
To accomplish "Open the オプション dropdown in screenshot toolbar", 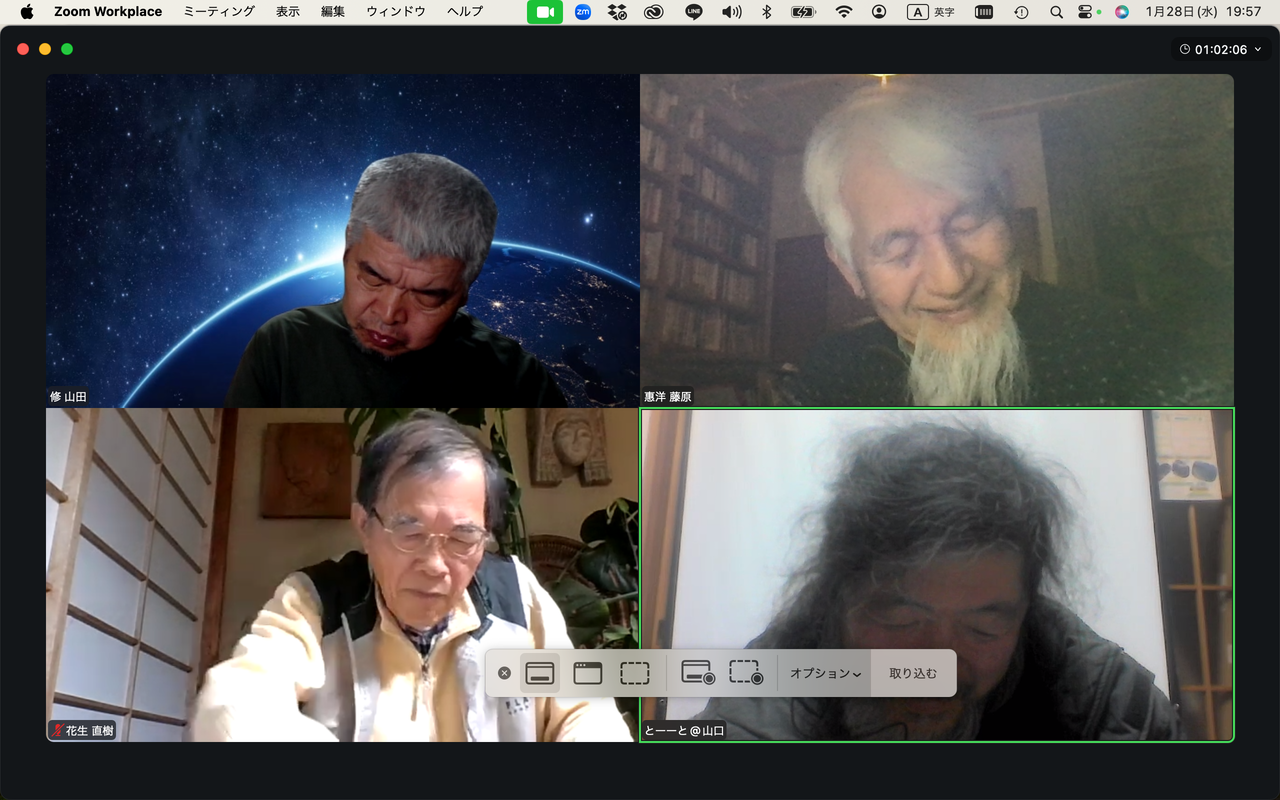I will (x=825, y=673).
